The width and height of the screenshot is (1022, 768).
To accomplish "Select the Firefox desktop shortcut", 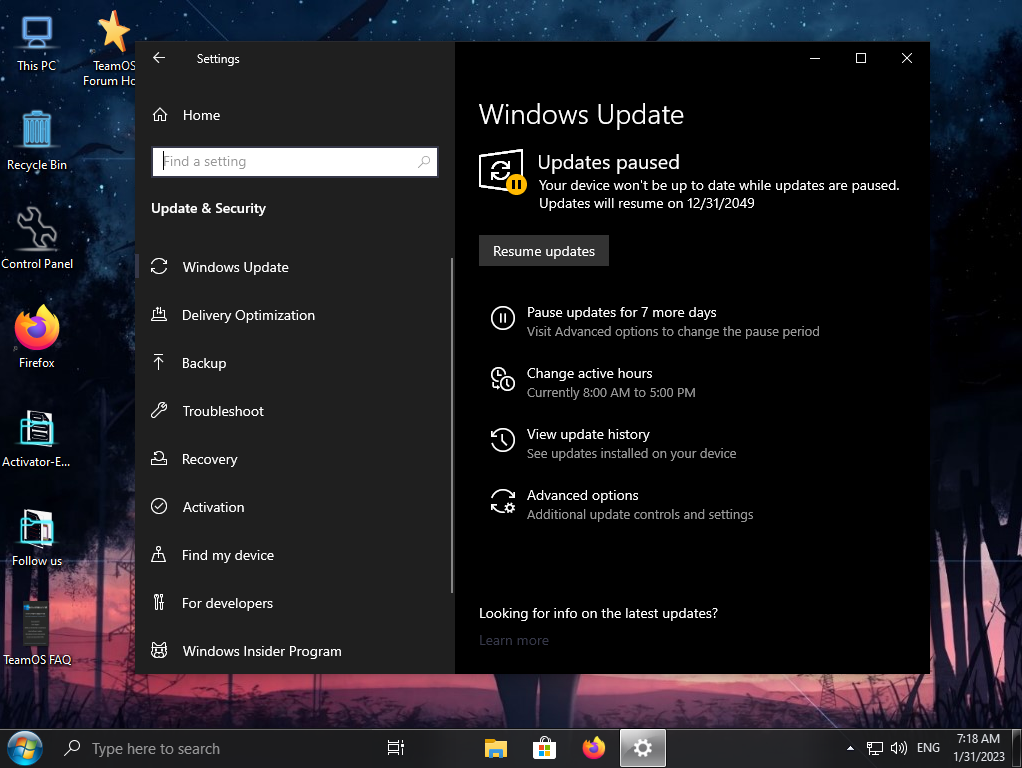I will coord(36,337).
